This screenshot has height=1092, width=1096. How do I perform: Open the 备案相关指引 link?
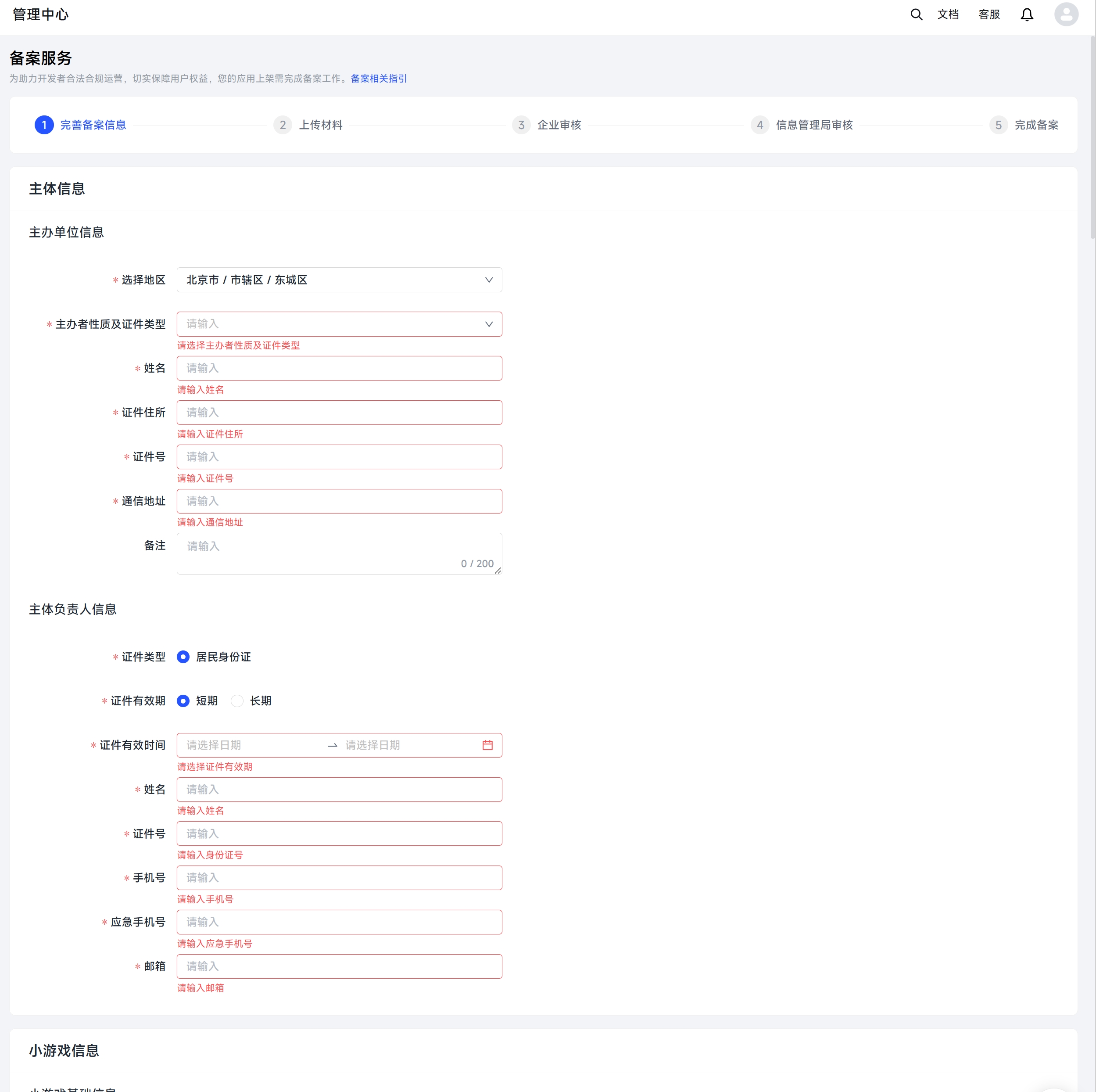tap(378, 78)
